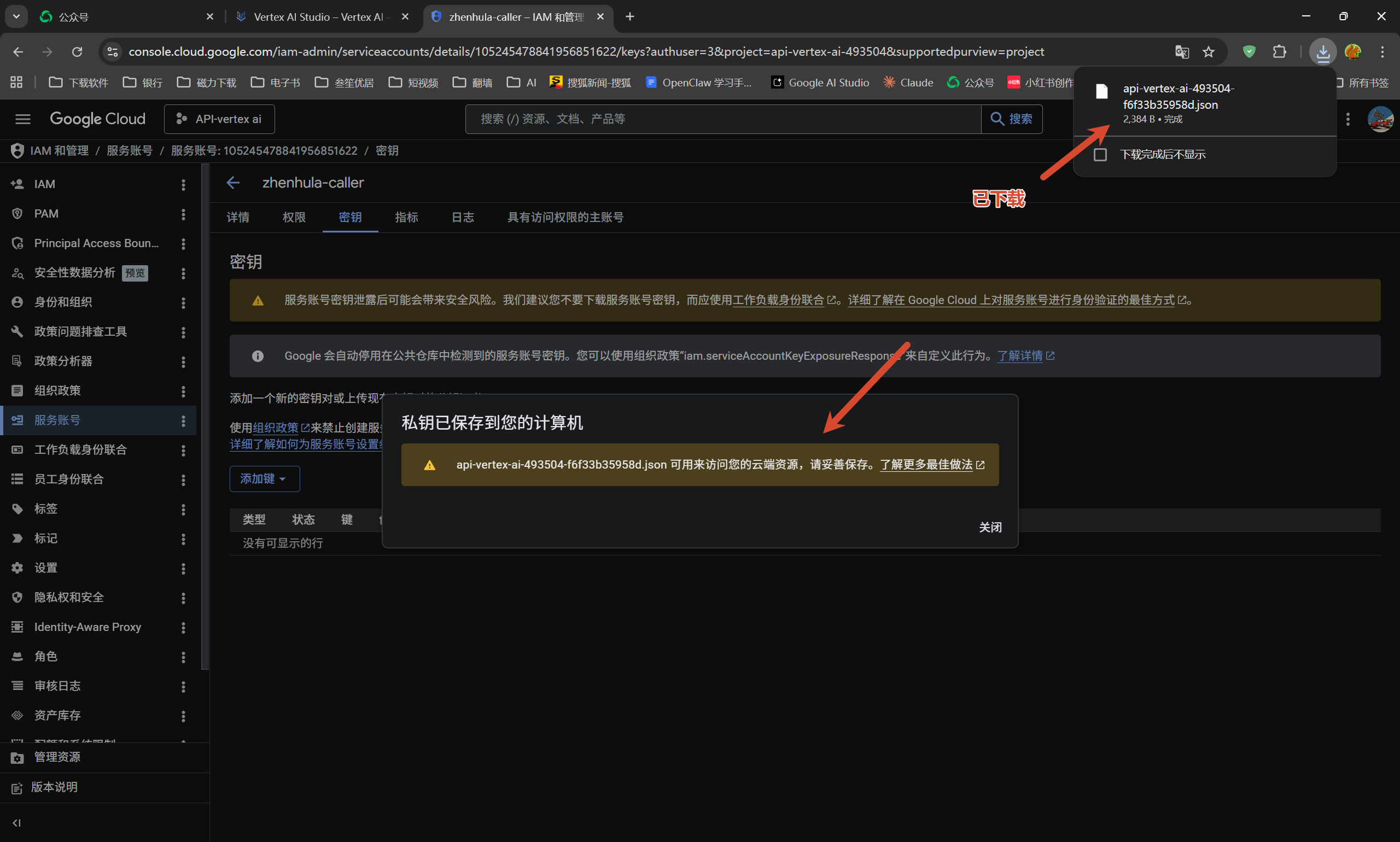The width and height of the screenshot is (1400, 842).
Task: Click 了解更多最佳做法 link in dialog
Action: [932, 465]
